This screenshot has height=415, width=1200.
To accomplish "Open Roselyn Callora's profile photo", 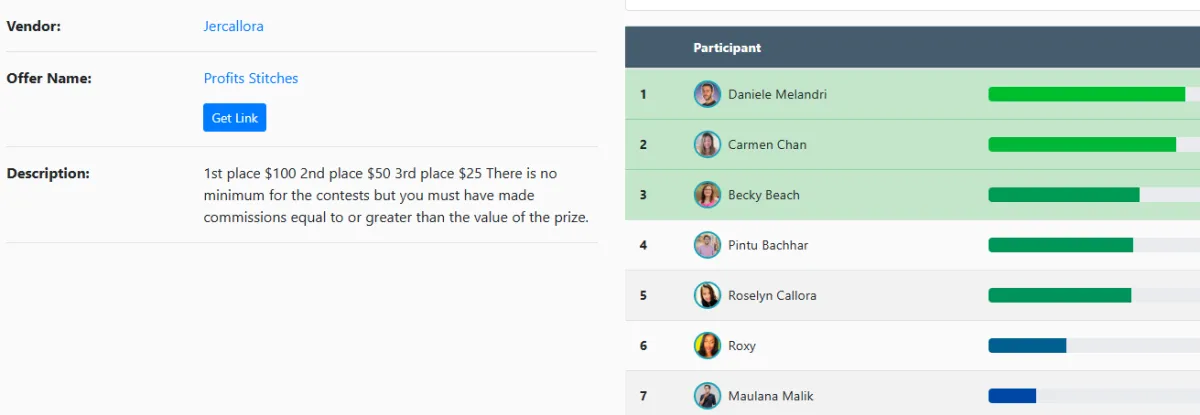I will click(707, 295).
